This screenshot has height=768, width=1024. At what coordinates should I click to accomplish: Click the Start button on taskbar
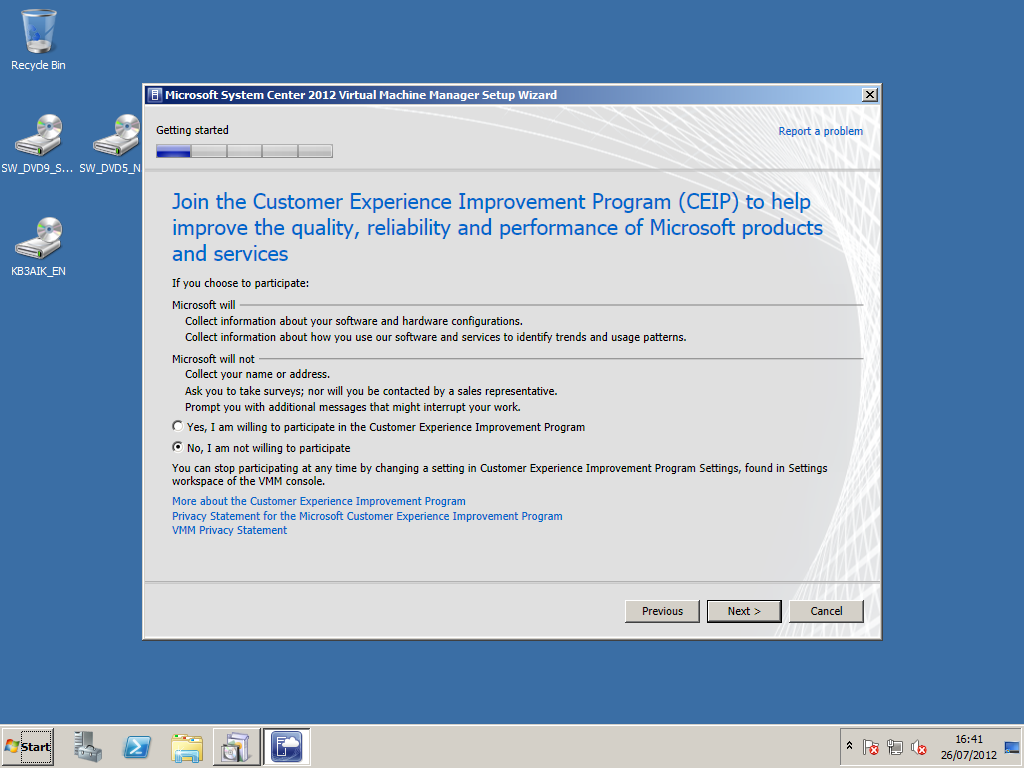tap(27, 746)
